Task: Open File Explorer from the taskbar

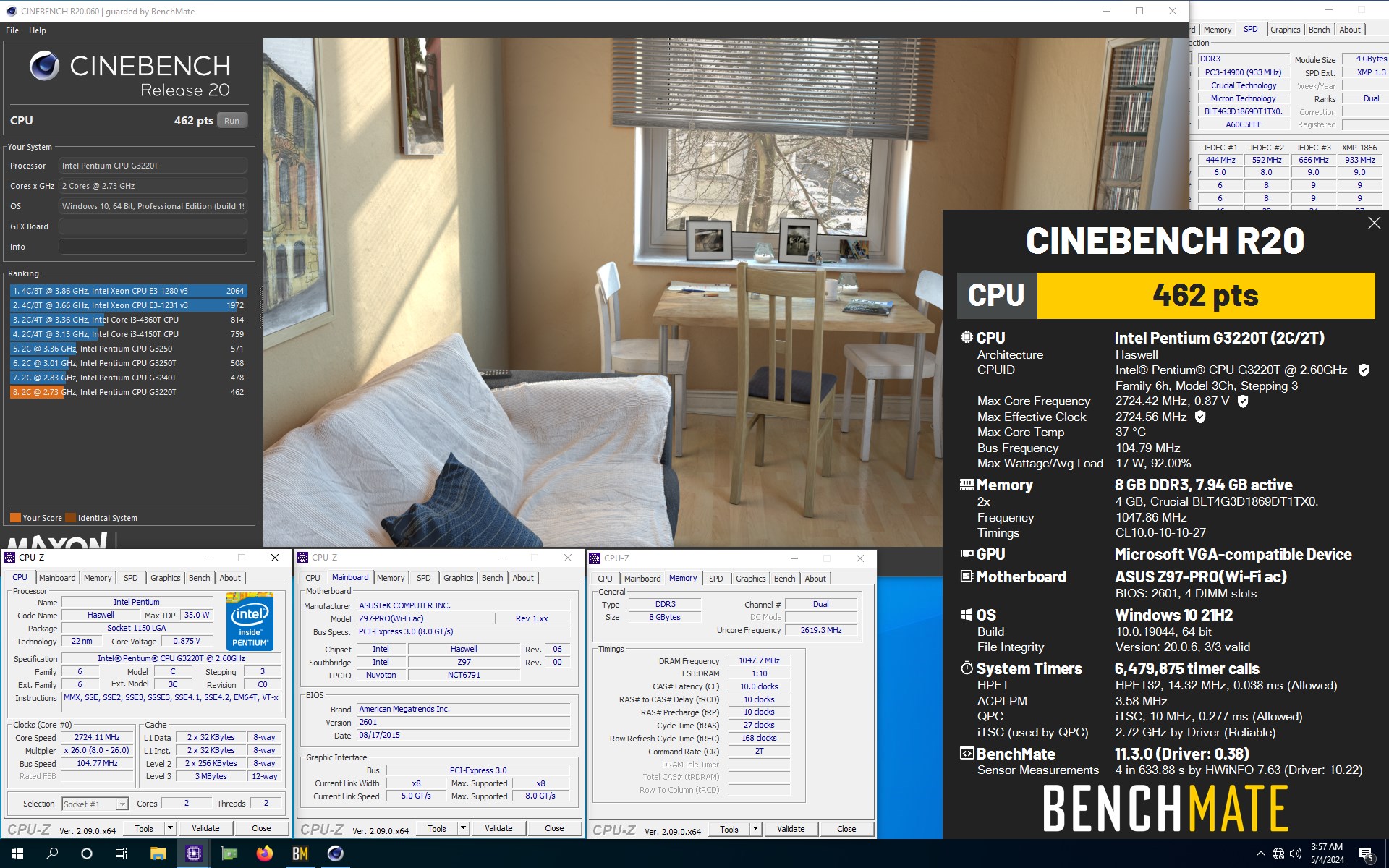Action: tap(158, 854)
